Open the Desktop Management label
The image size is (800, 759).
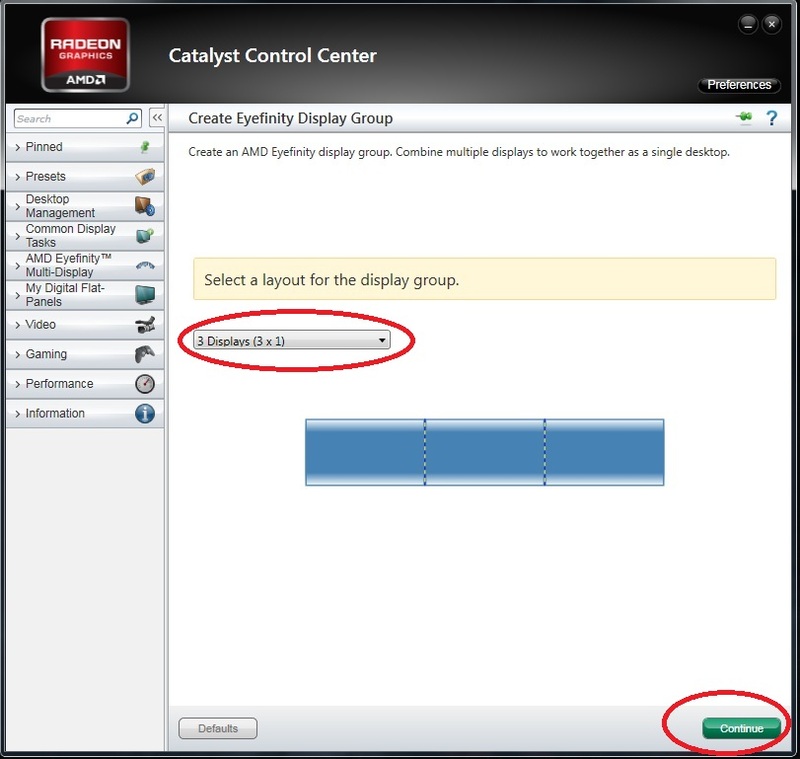click(60, 206)
